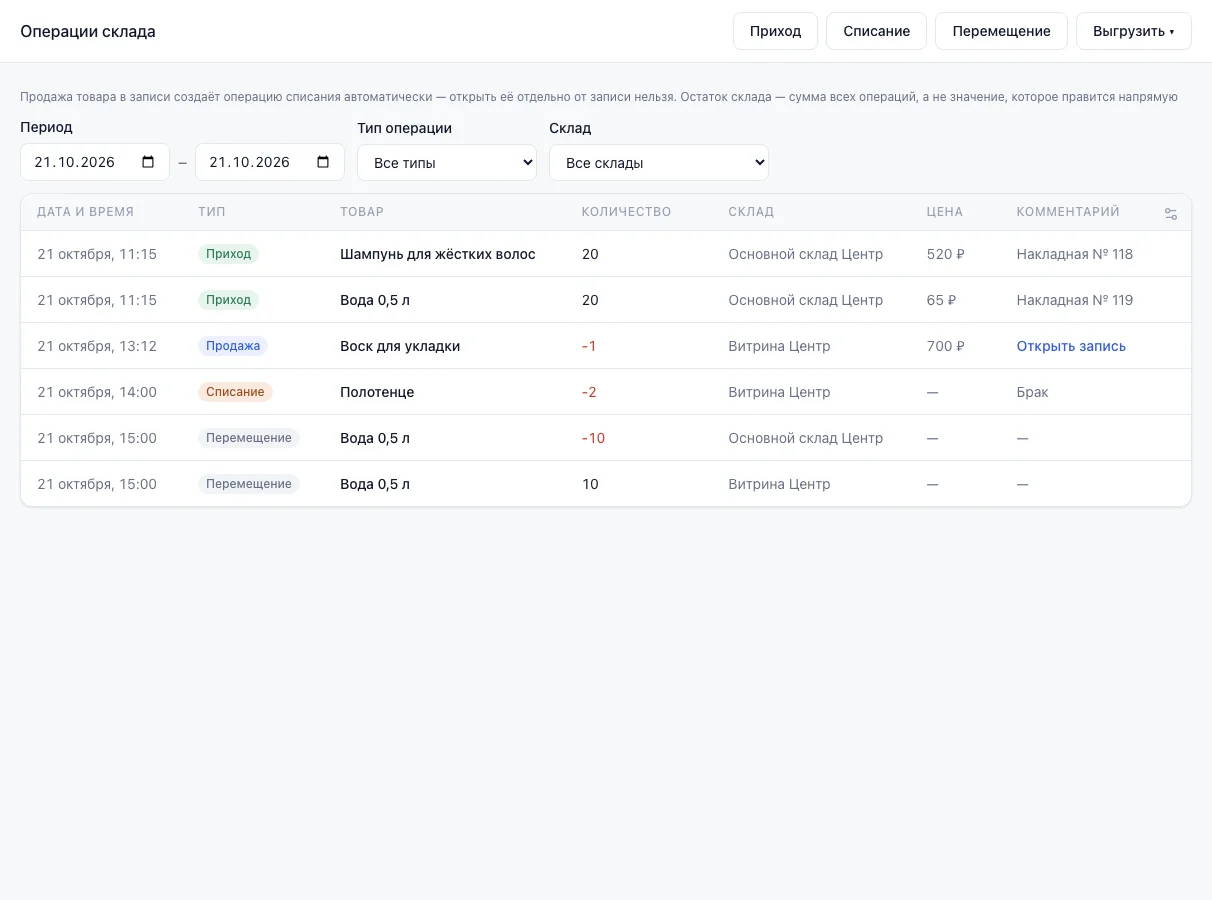Click the 65 ₽ price value
This screenshot has height=900, width=1212.
click(x=942, y=300)
